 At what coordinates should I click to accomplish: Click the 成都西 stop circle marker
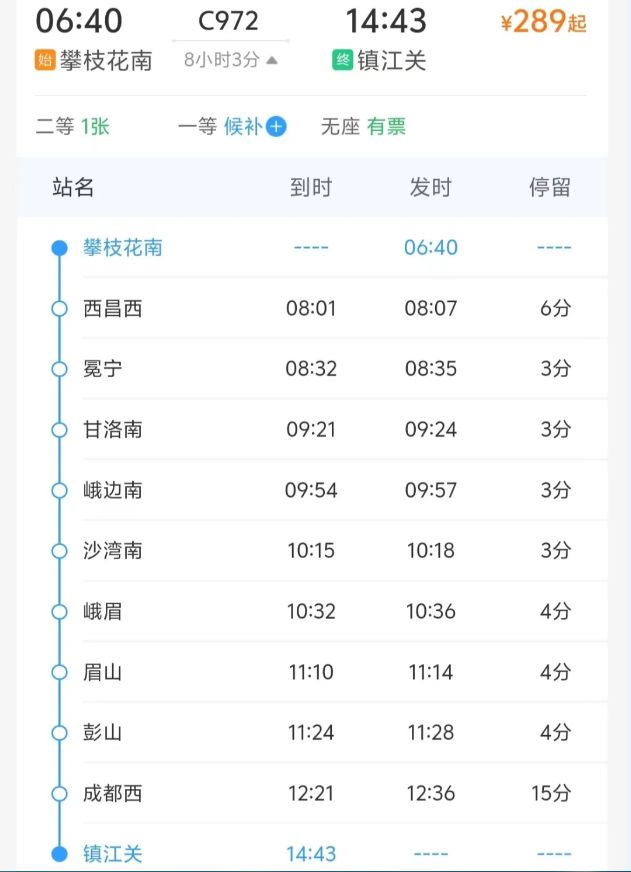tap(59, 794)
